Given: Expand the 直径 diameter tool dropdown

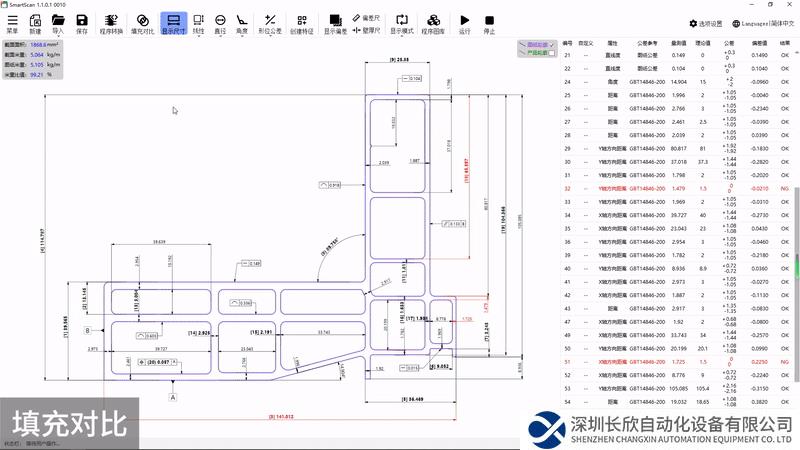Looking at the screenshot, I should pyautogui.click(x=220, y=21).
